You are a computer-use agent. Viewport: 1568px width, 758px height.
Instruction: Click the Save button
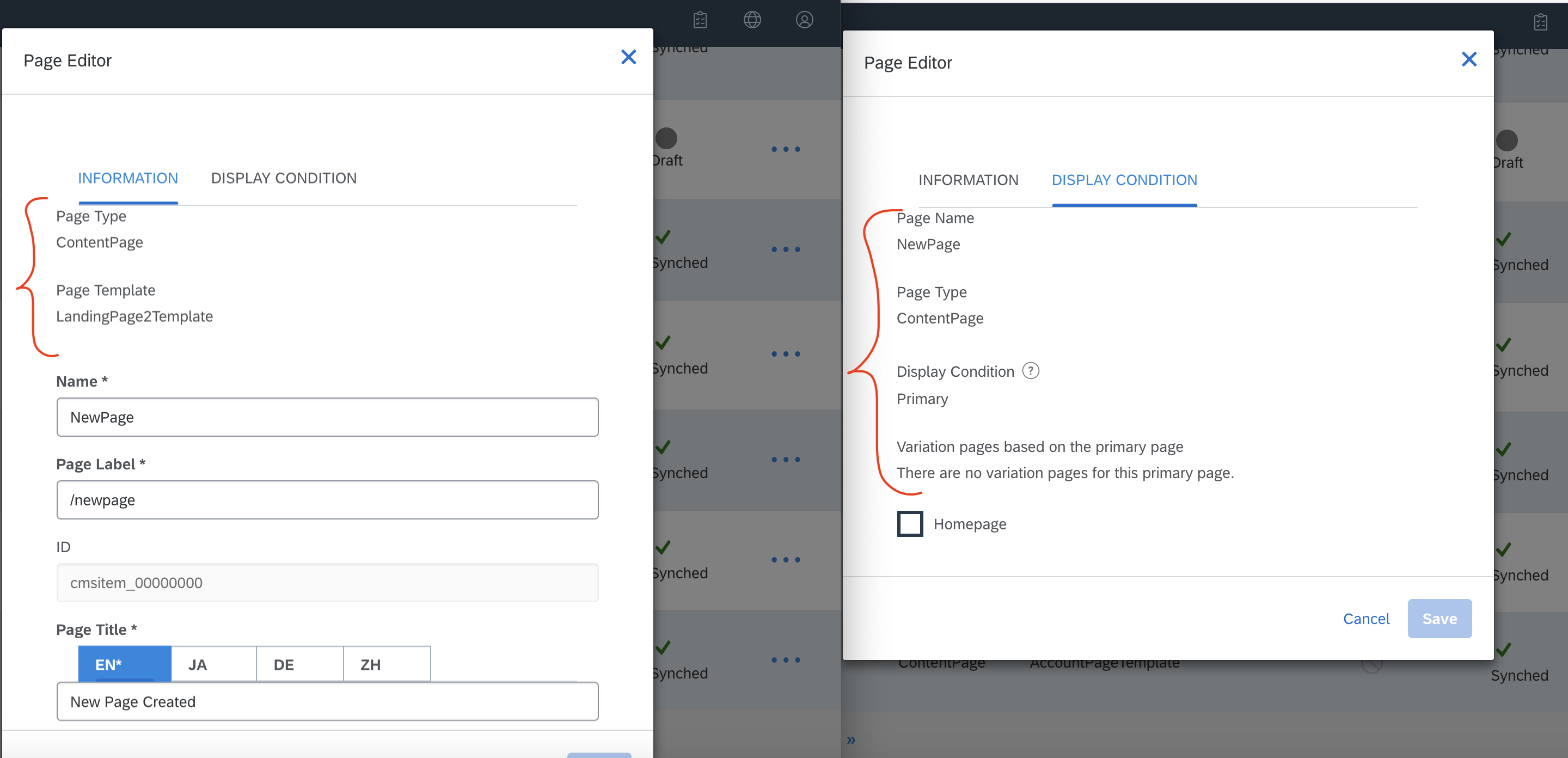pos(1439,619)
